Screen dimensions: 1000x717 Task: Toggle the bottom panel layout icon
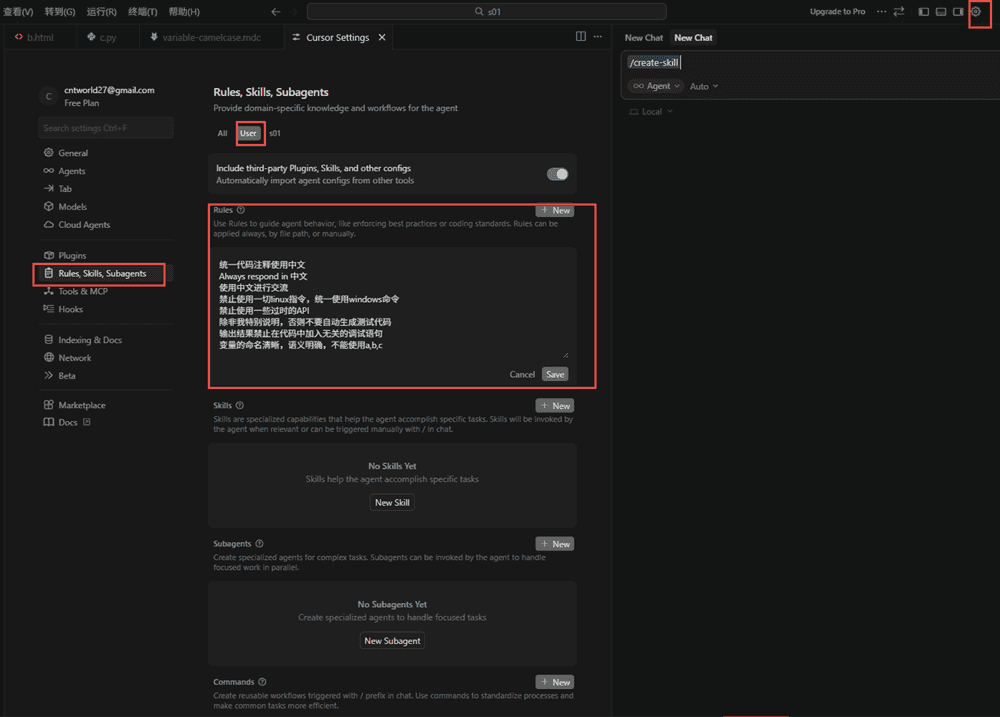[941, 12]
